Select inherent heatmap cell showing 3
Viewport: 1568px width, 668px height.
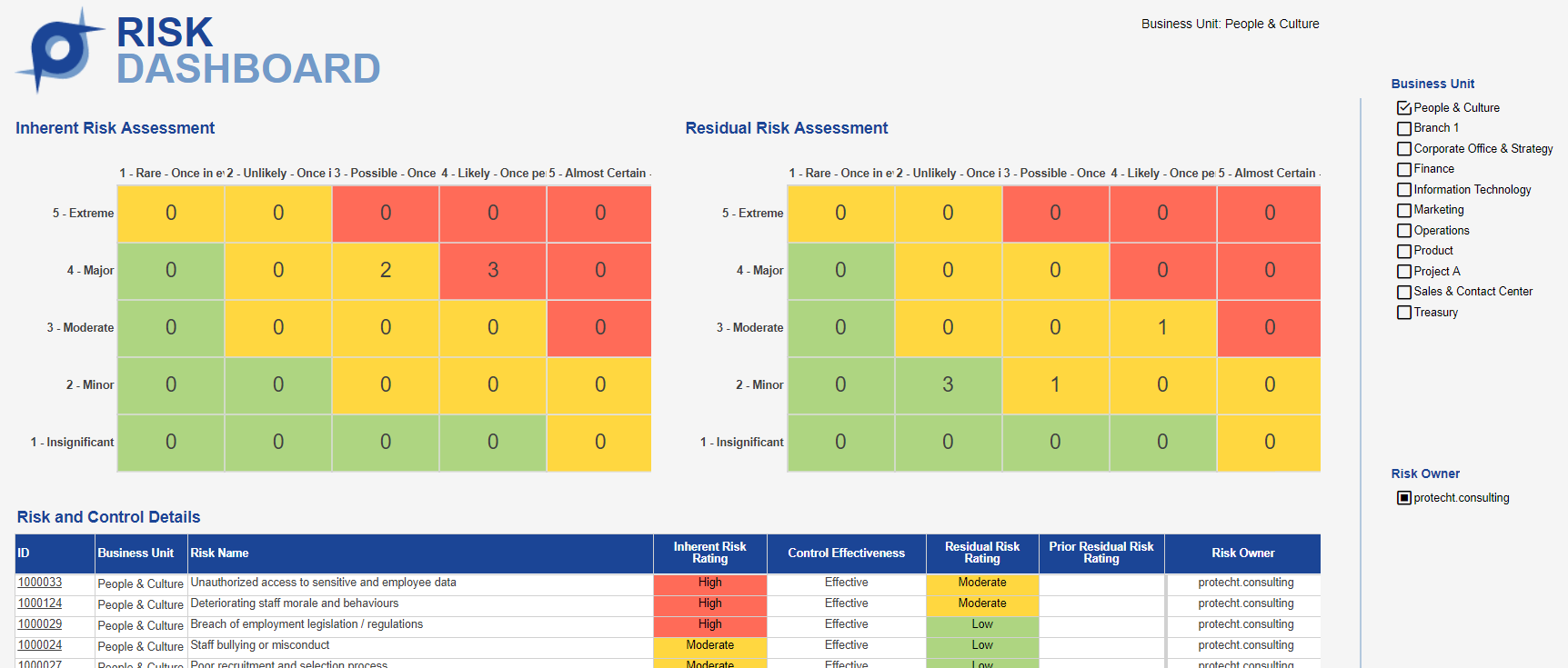pyautogui.click(x=493, y=270)
